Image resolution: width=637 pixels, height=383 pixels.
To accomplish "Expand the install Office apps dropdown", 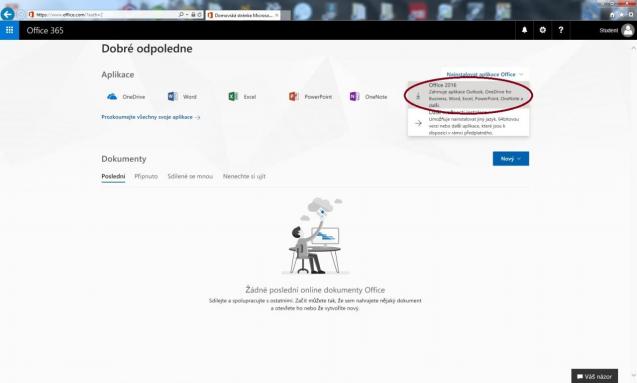I will coord(485,74).
